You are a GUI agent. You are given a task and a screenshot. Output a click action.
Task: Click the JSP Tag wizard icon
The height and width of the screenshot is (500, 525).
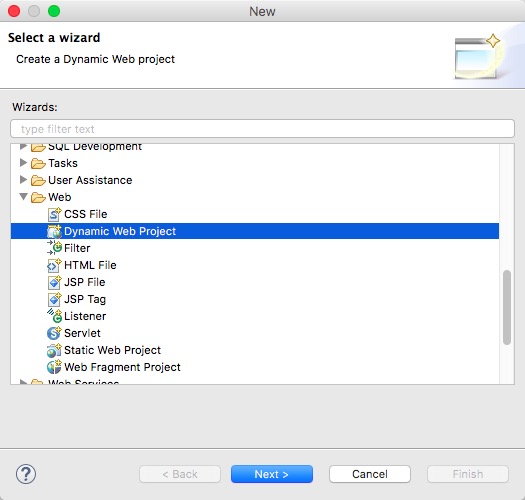[54, 299]
